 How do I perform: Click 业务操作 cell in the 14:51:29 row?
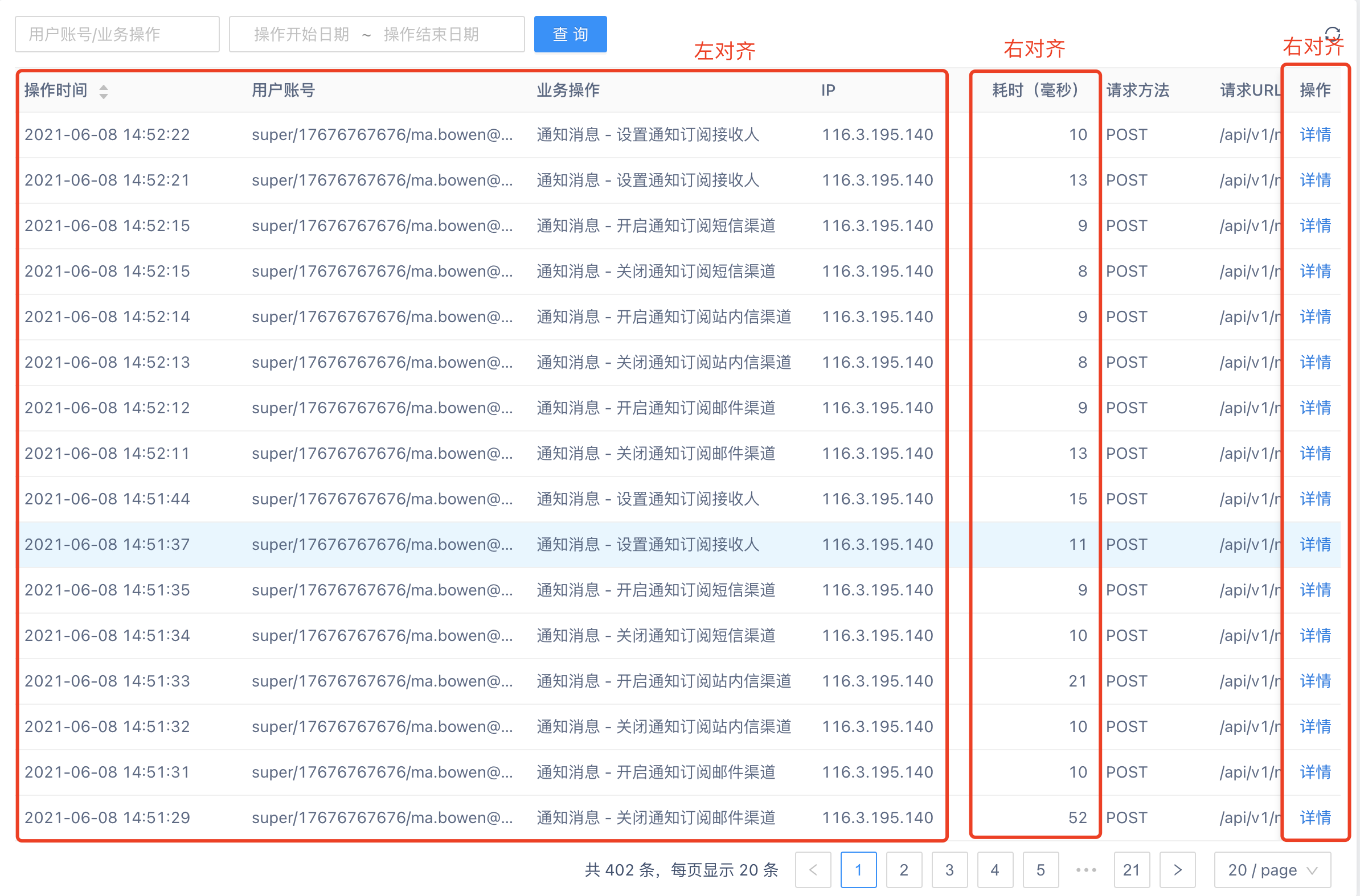coord(656,817)
